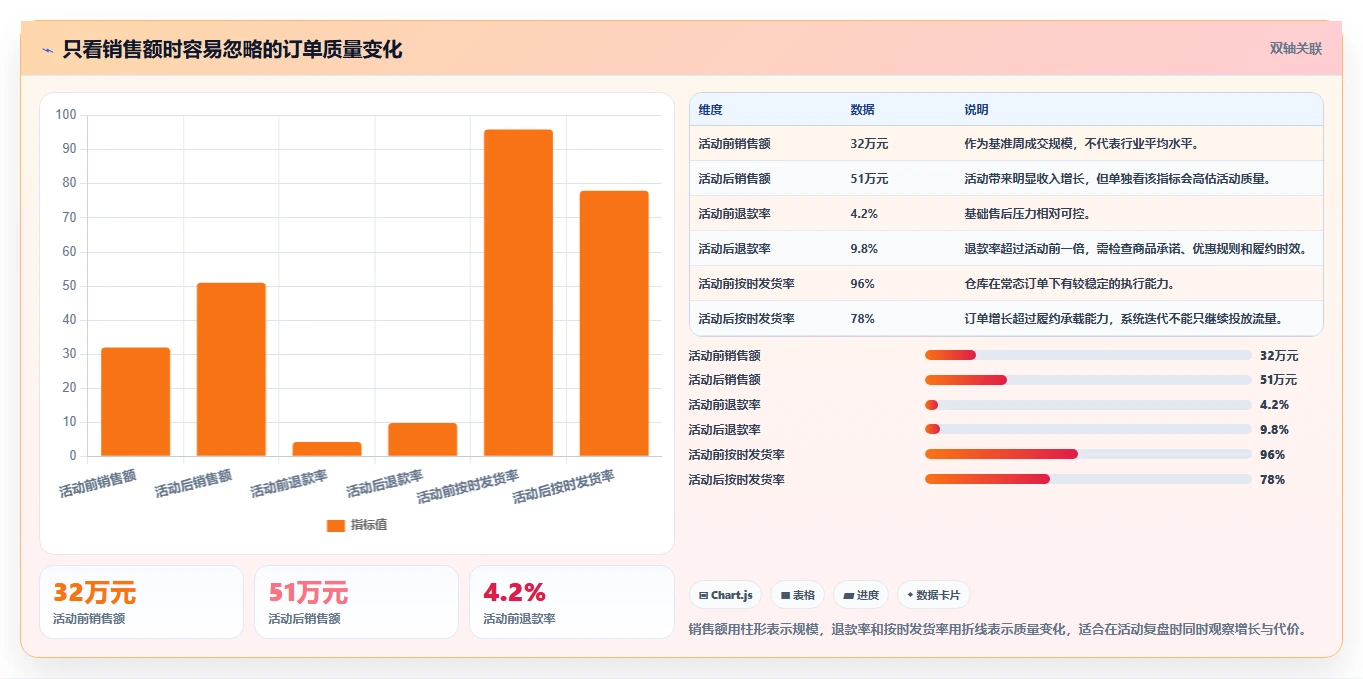Open the 32万元 活动前销售额 data card

141,602
